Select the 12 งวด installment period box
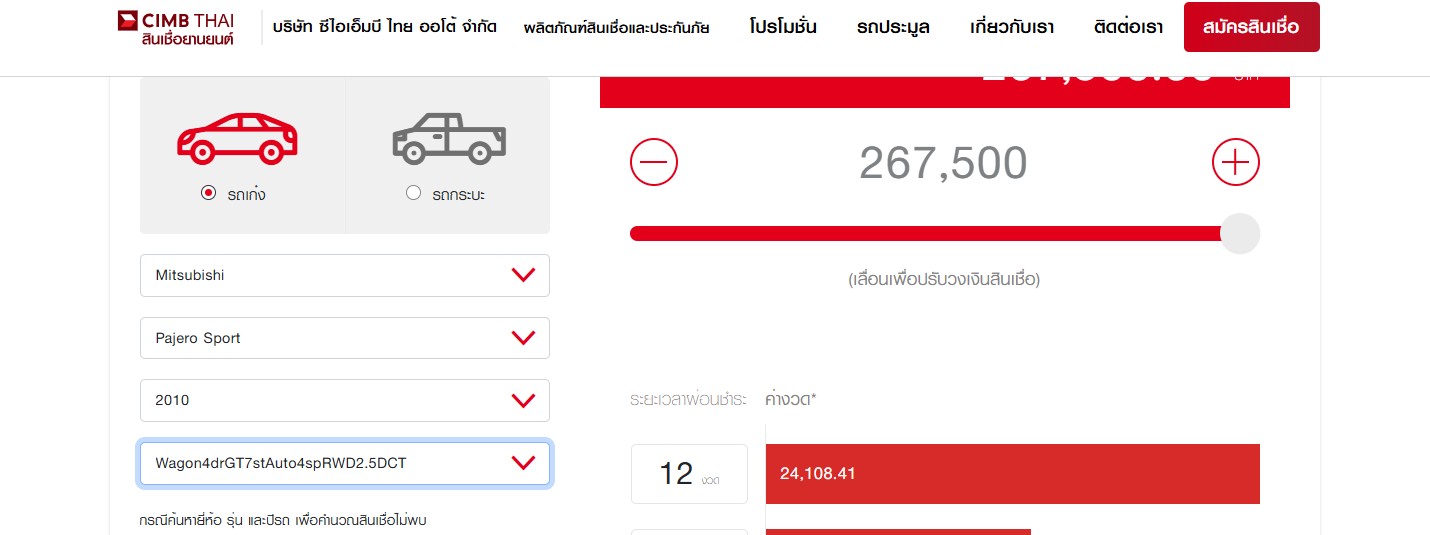The height and width of the screenshot is (535, 1430). [689, 473]
